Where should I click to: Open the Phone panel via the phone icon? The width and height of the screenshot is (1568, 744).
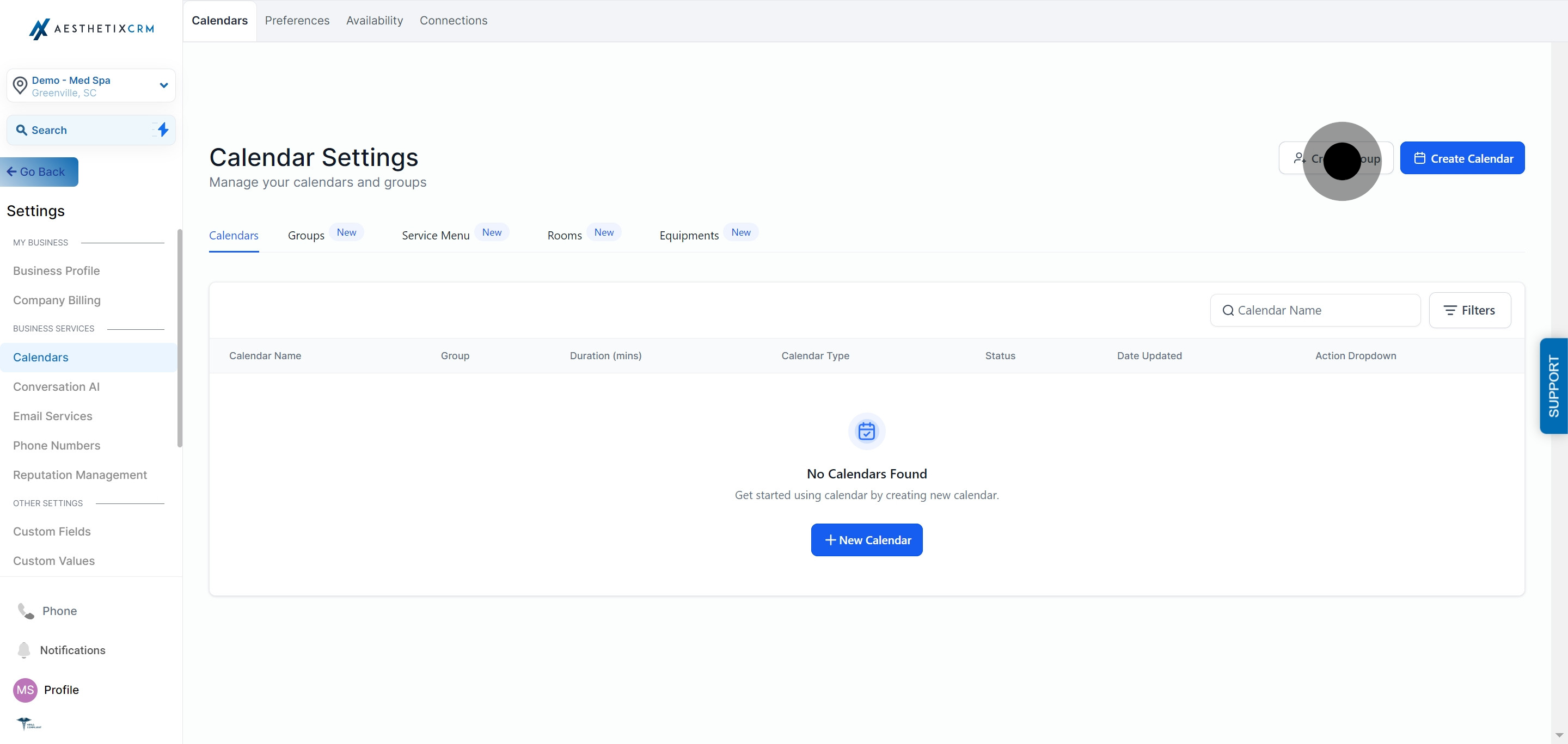(x=24, y=611)
